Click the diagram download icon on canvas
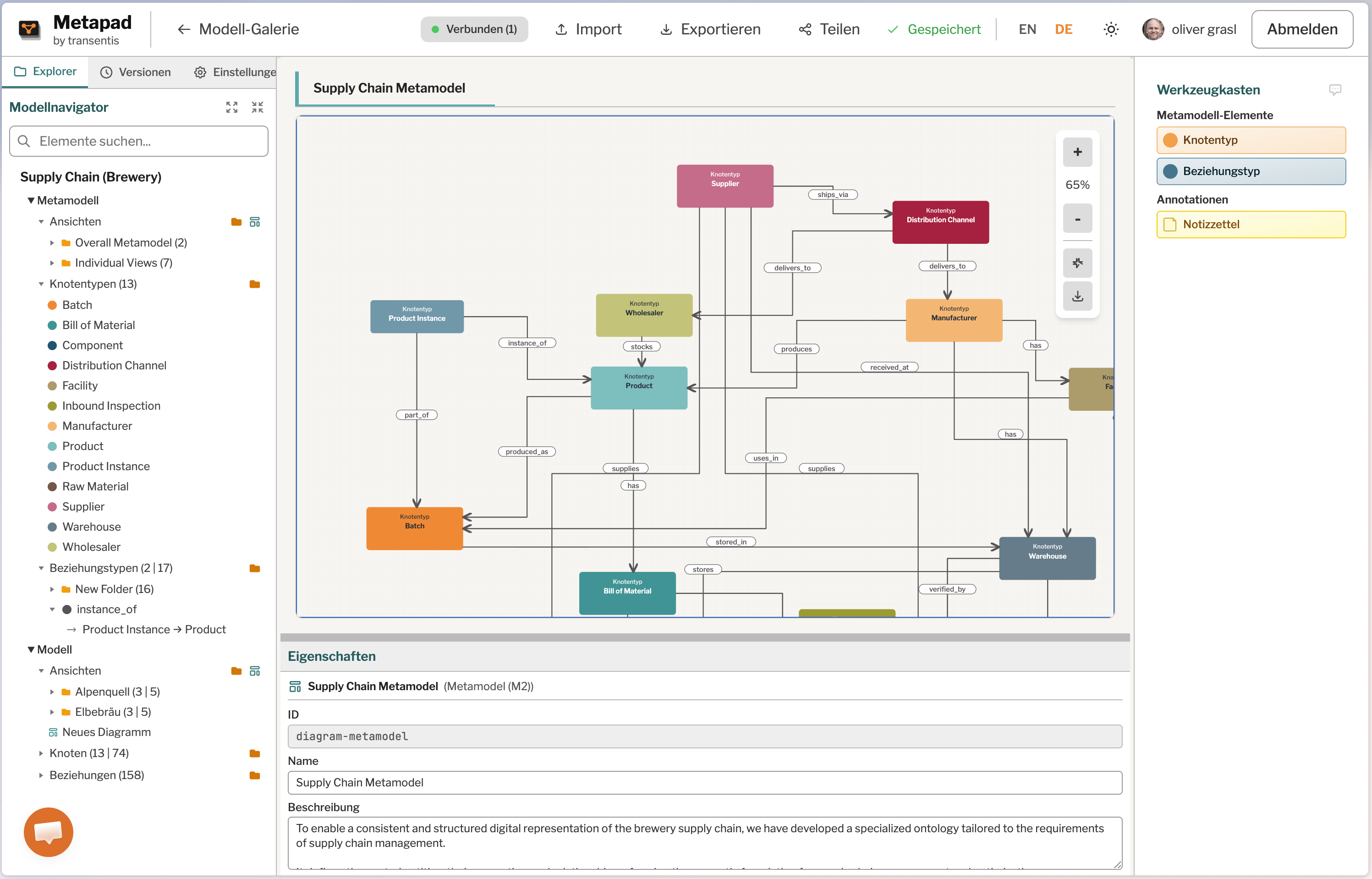 click(1077, 296)
